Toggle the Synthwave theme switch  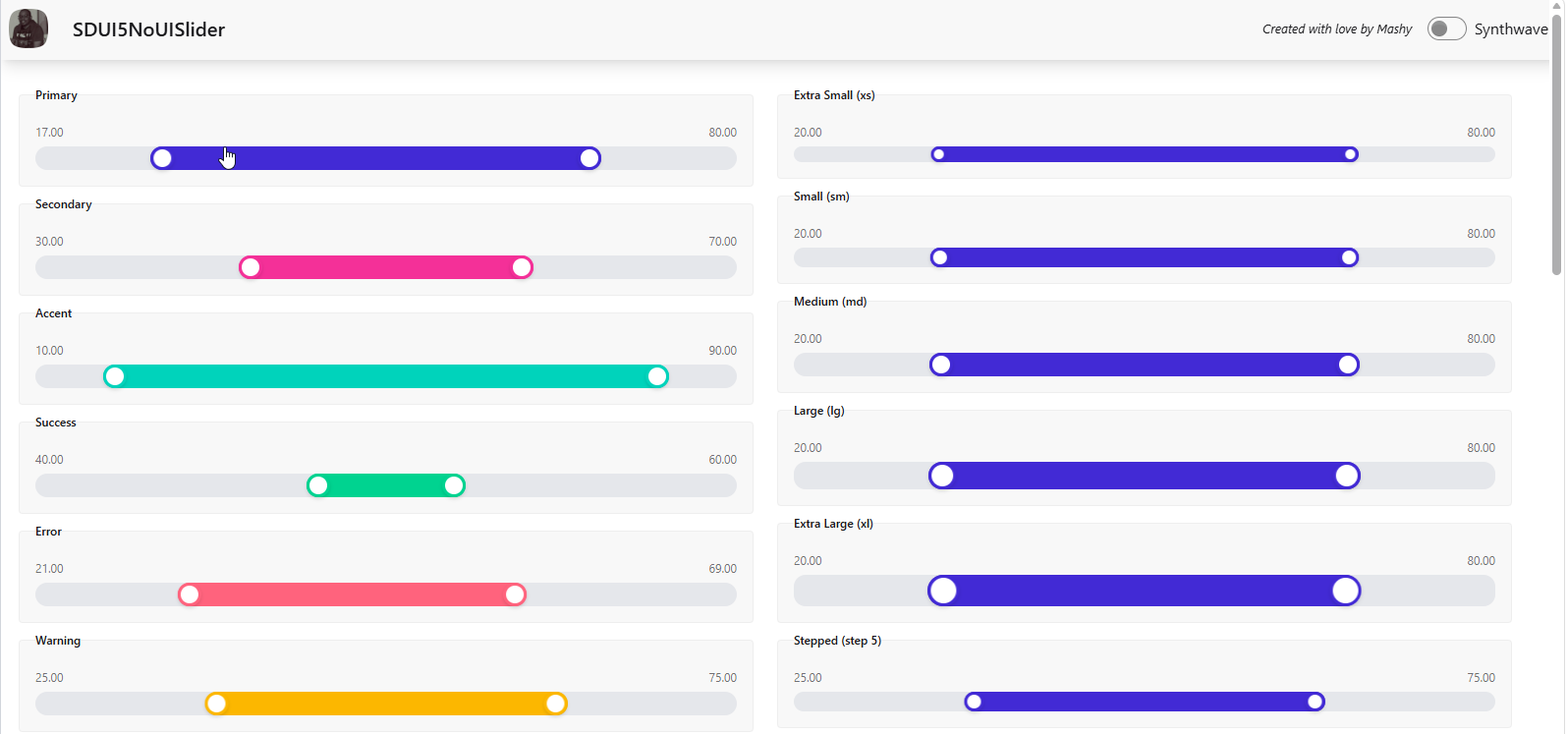click(x=1446, y=28)
